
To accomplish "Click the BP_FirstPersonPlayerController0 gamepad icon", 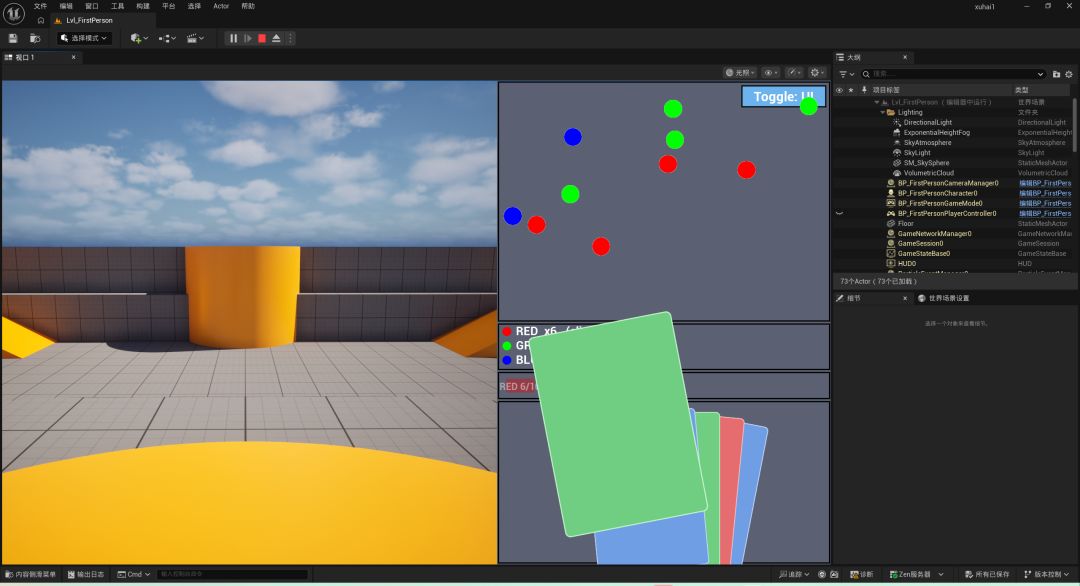I will pyautogui.click(x=891, y=213).
